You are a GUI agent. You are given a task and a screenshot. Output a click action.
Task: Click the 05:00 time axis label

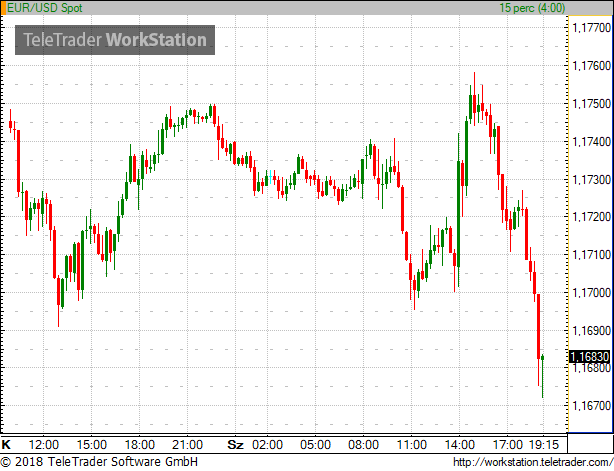(315, 445)
